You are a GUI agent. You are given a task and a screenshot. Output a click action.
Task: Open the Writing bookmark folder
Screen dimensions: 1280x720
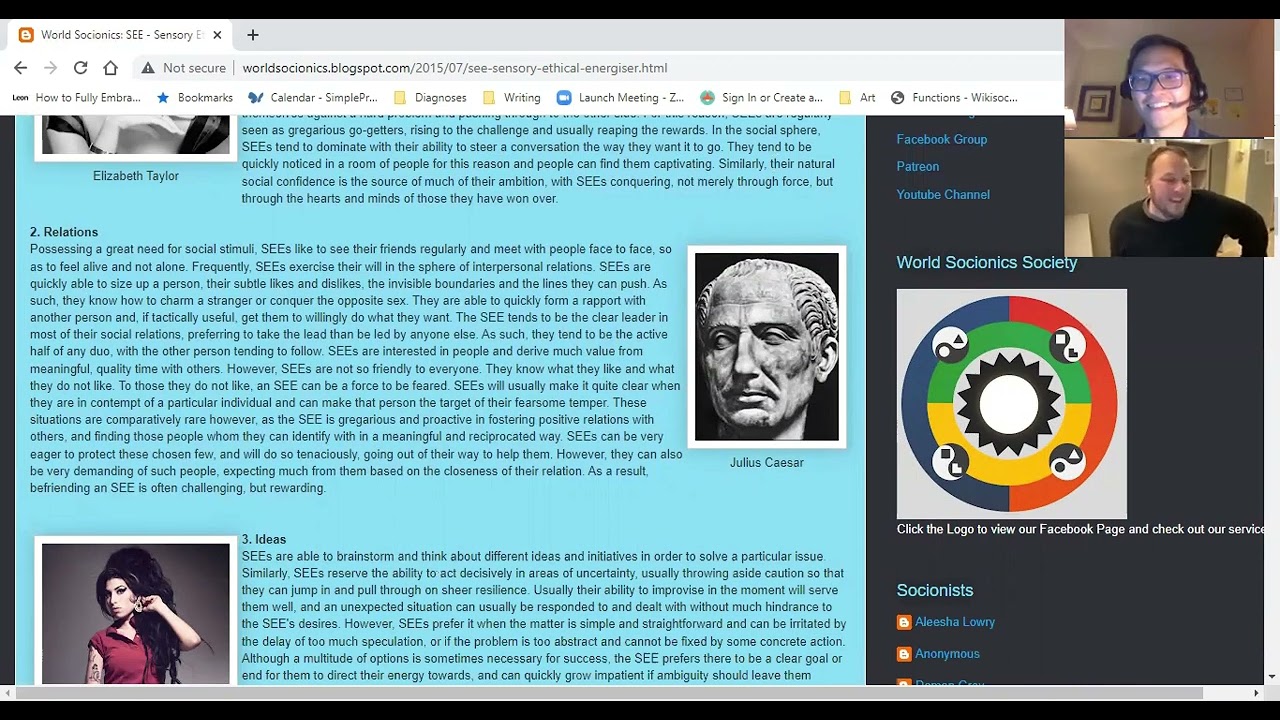pyautogui.click(x=511, y=98)
